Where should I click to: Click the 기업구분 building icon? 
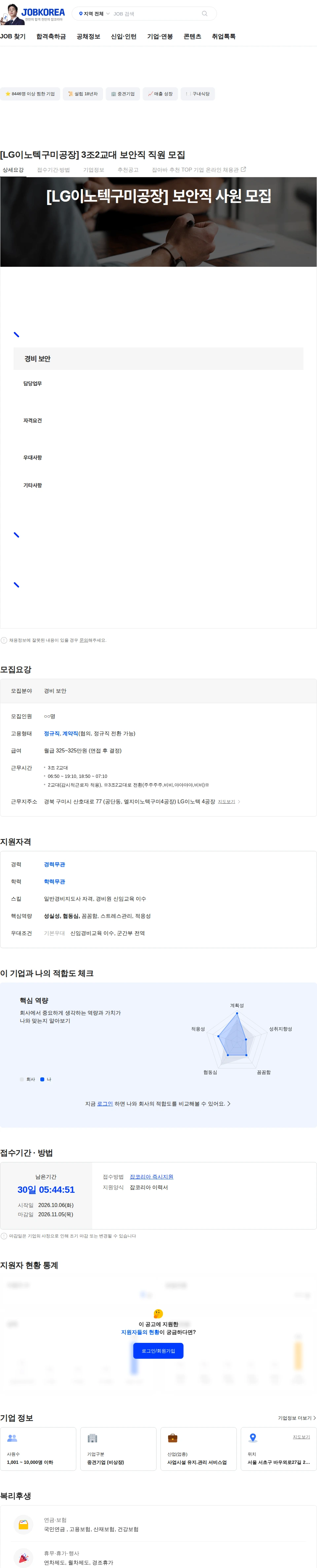[92, 1438]
